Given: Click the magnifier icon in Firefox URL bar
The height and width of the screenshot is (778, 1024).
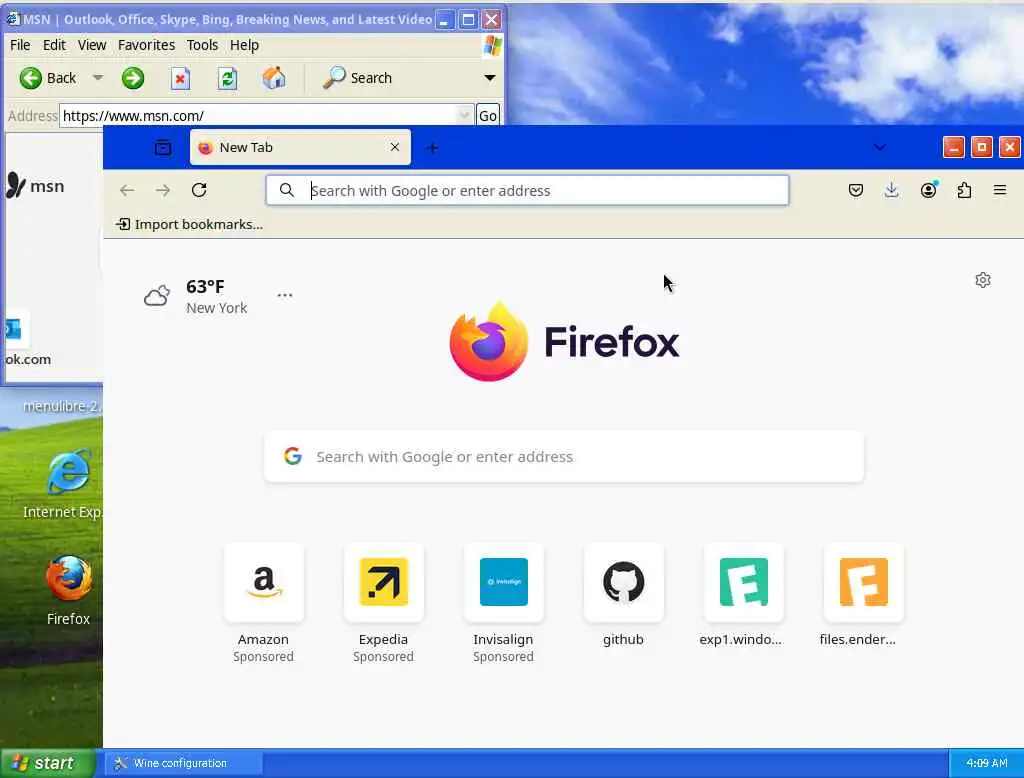Looking at the screenshot, I should (x=286, y=190).
